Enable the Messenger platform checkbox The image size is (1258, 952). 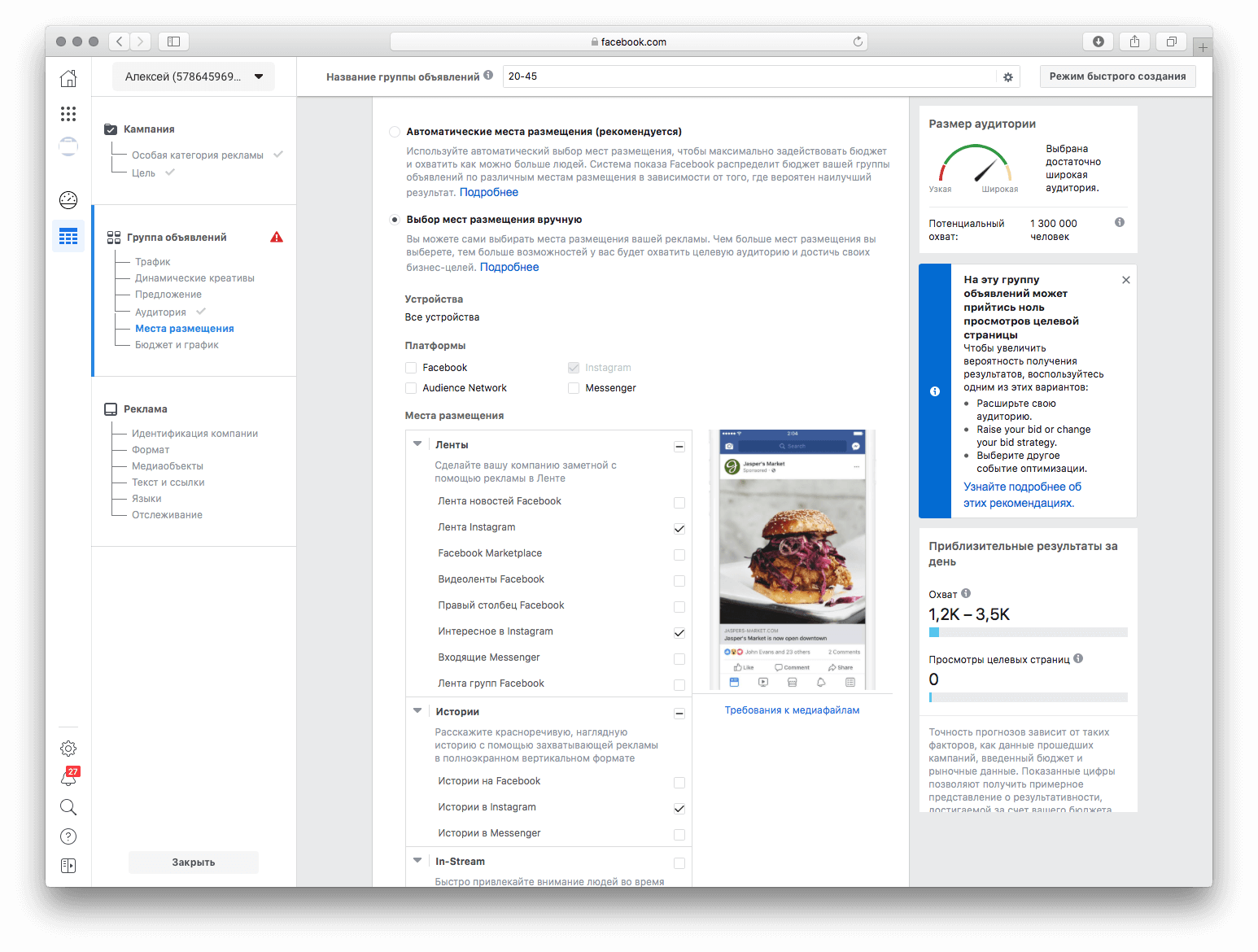pyautogui.click(x=574, y=388)
